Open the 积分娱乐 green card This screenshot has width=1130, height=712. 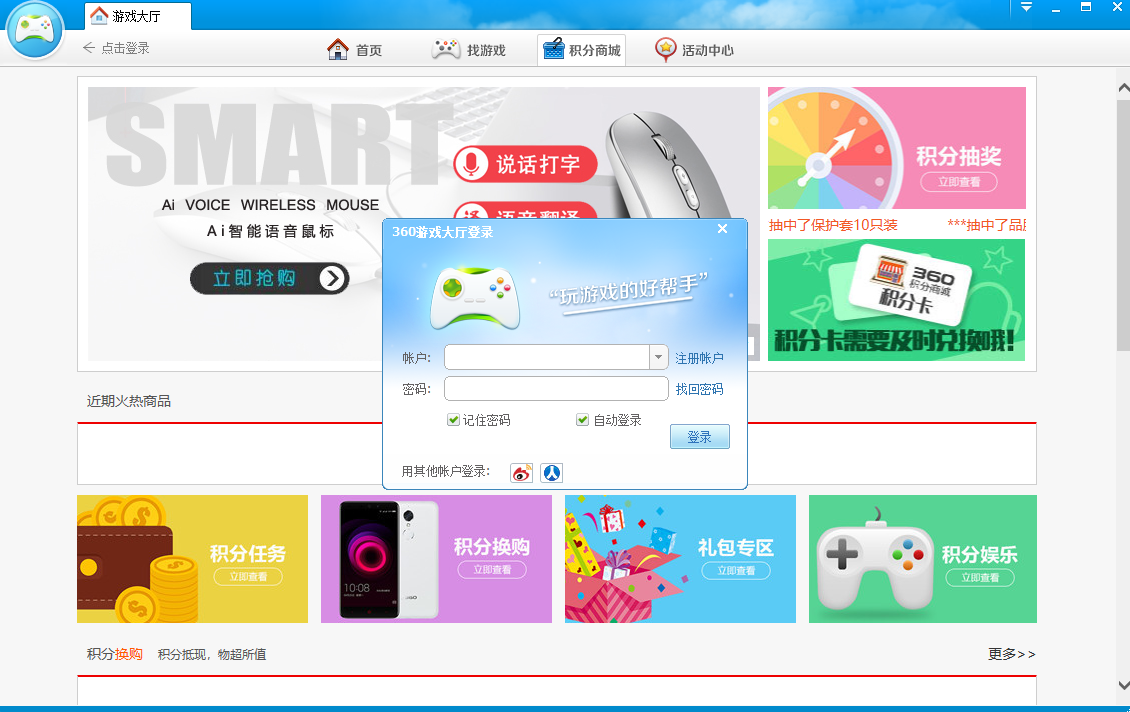pyautogui.click(x=922, y=559)
